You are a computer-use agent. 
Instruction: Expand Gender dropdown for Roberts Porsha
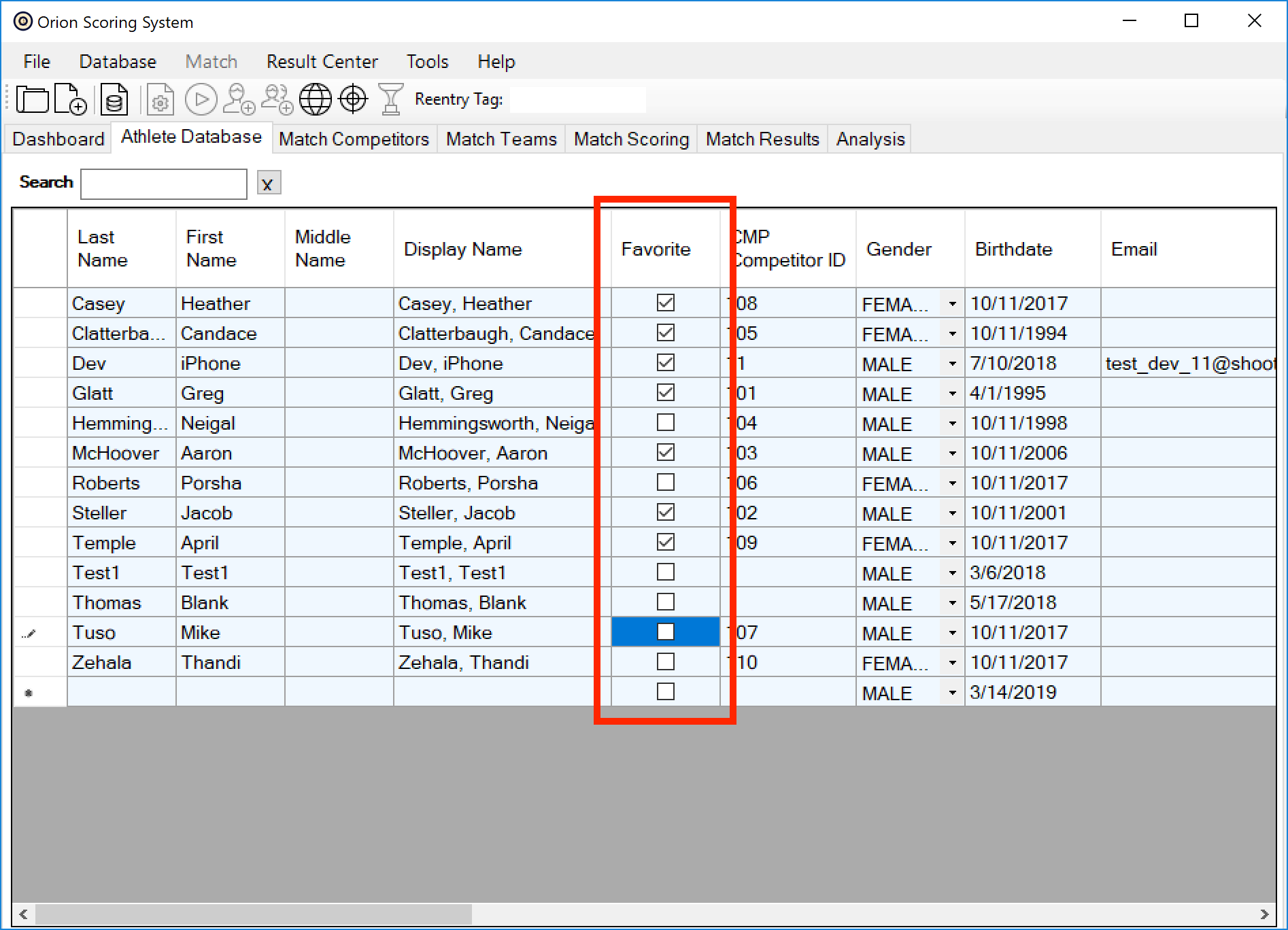[x=952, y=483]
